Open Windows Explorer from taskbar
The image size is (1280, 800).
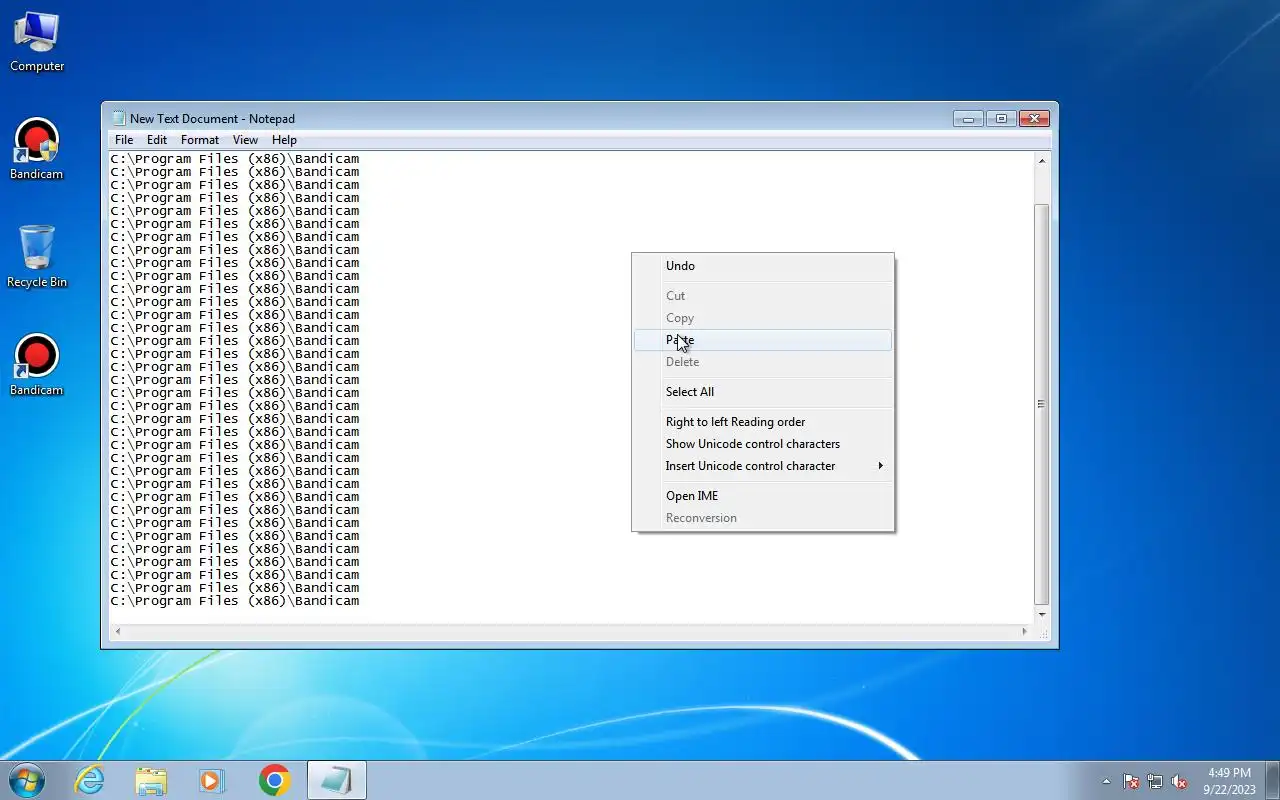(x=151, y=780)
